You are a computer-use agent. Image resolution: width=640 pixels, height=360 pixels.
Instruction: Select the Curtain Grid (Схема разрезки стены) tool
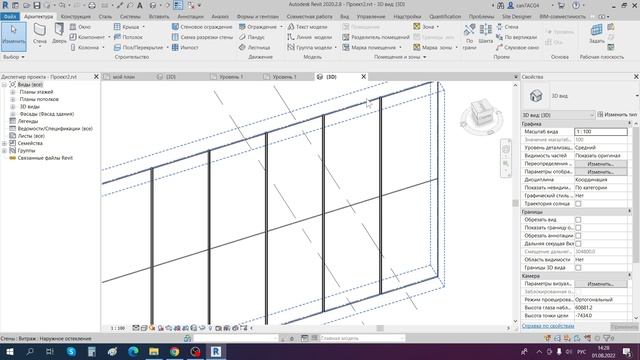pyautogui.click(x=202, y=37)
